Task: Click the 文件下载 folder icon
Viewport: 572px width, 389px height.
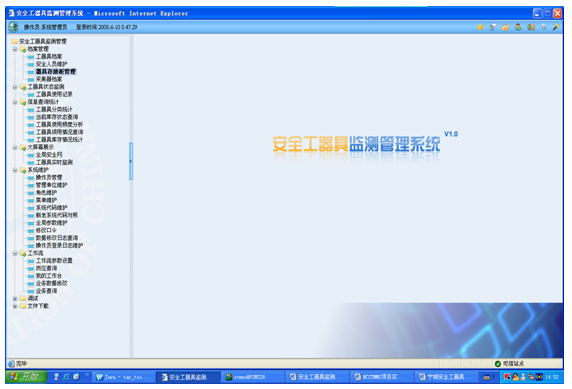Action: click(23, 306)
